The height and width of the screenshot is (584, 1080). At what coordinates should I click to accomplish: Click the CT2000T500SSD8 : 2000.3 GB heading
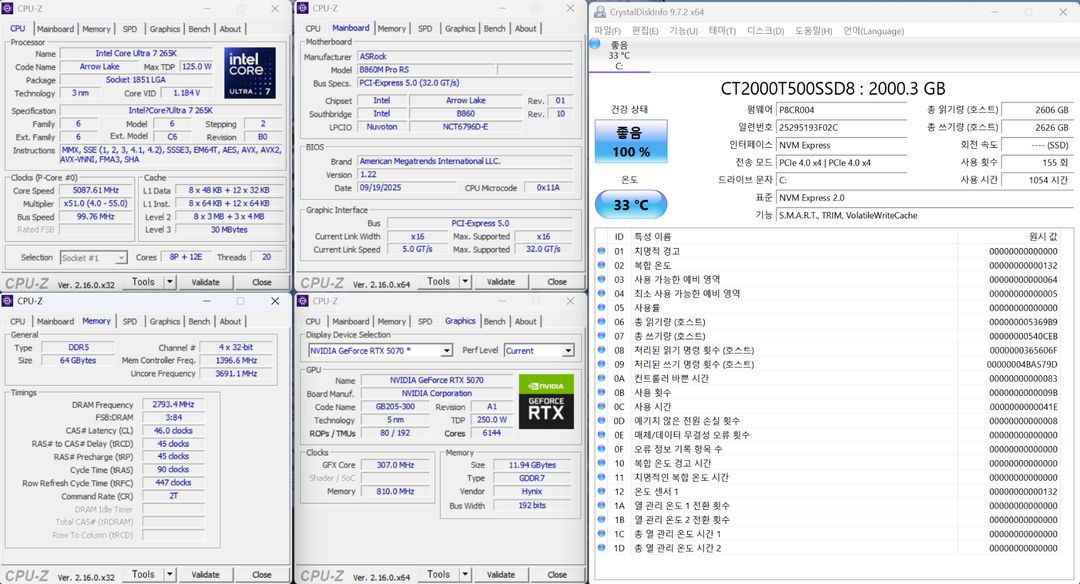point(833,89)
